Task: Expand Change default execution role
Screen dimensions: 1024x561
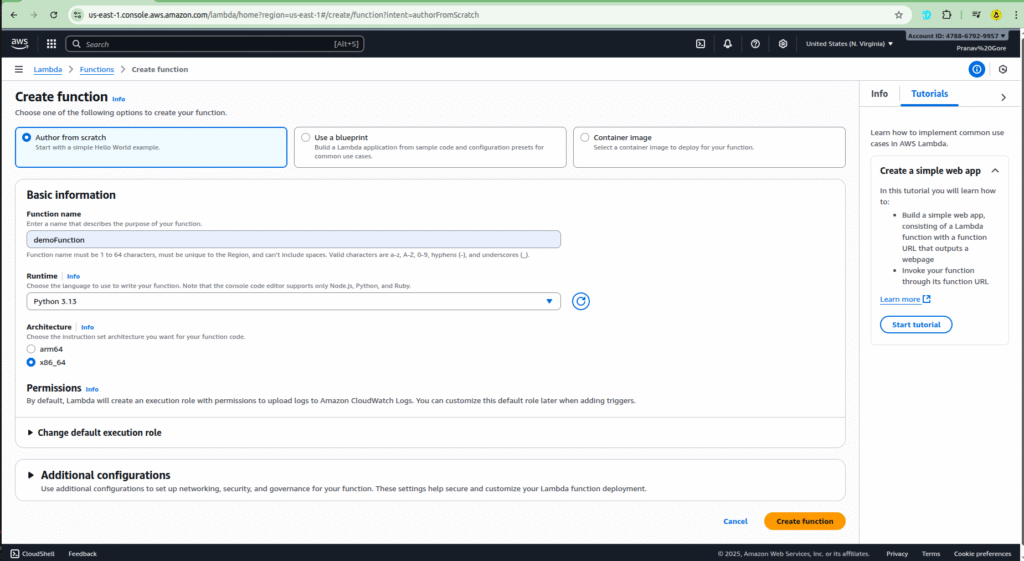Action: (95, 432)
